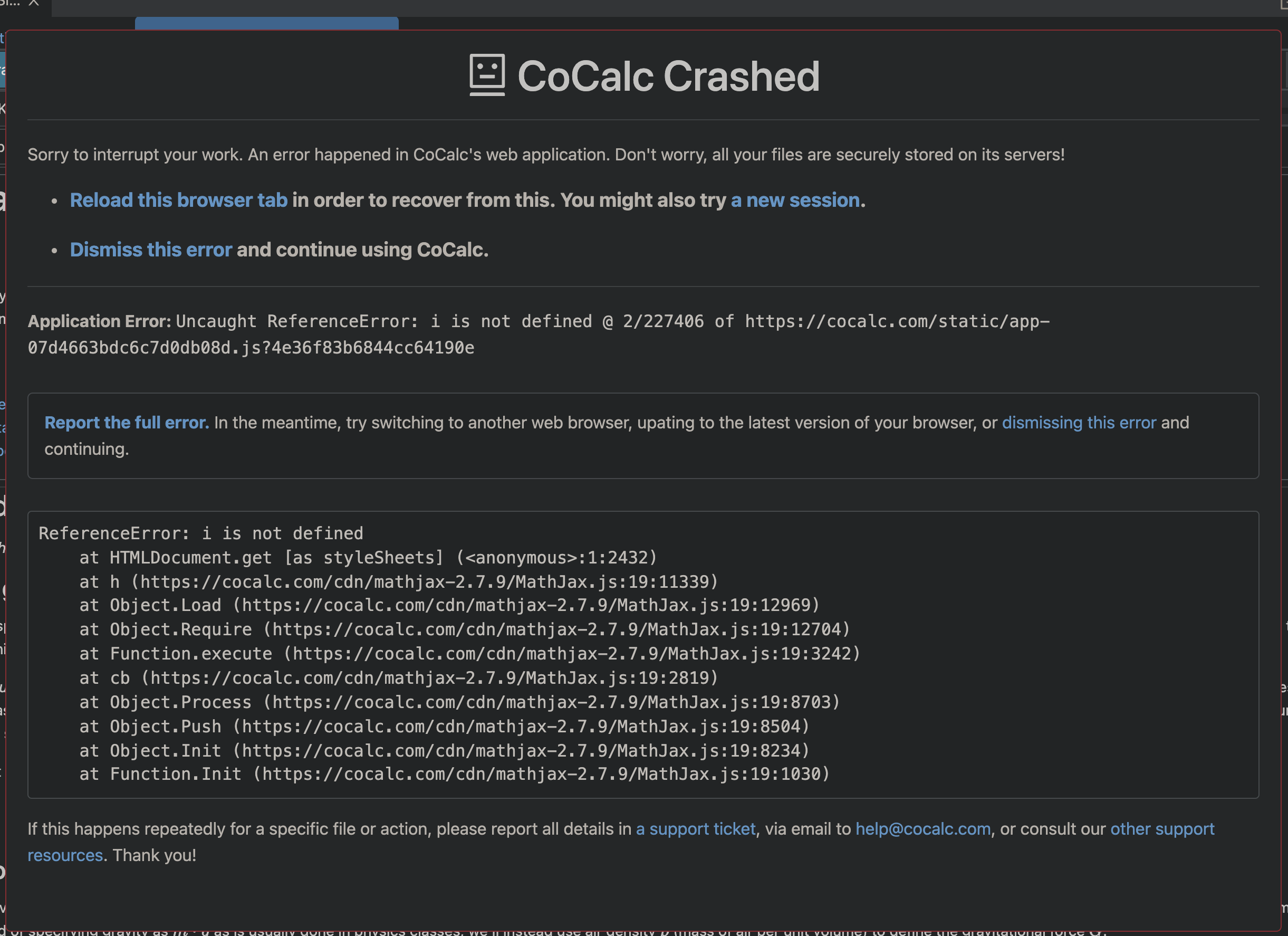Click the help@cocalc.com email link
The image size is (1288, 936).
[922, 829]
